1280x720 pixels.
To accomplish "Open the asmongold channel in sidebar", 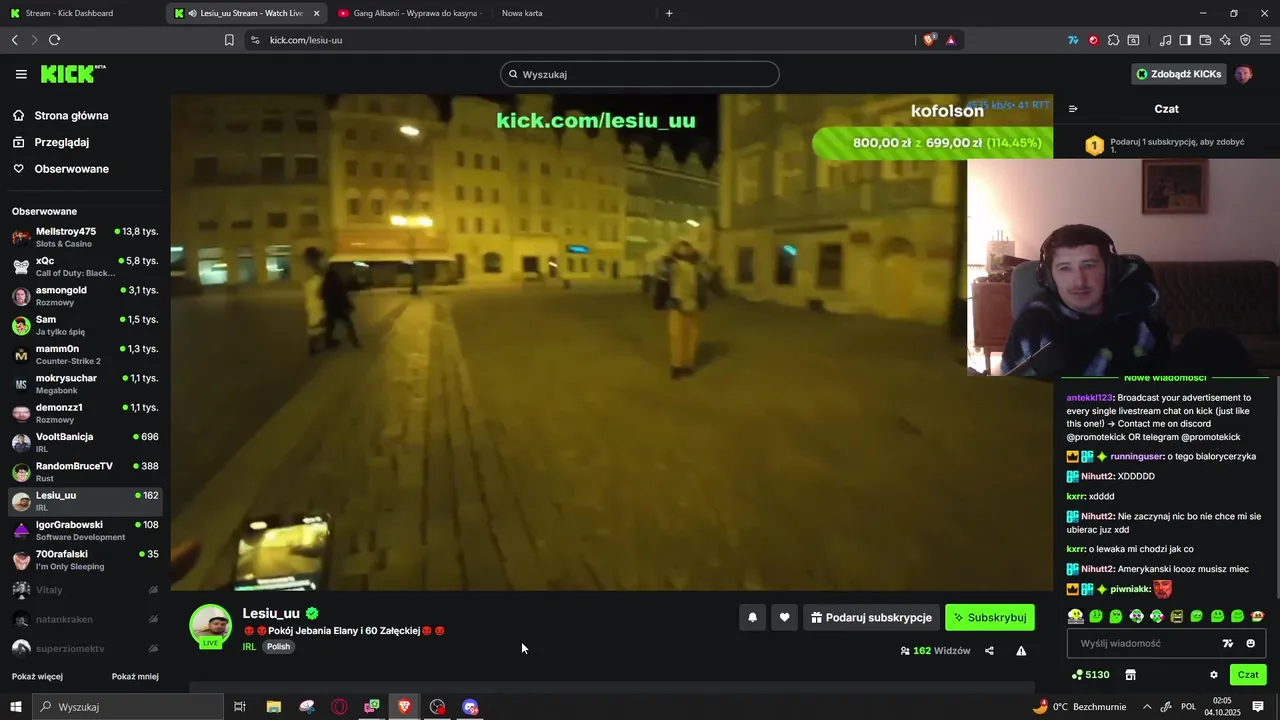I will pyautogui.click(x=85, y=296).
